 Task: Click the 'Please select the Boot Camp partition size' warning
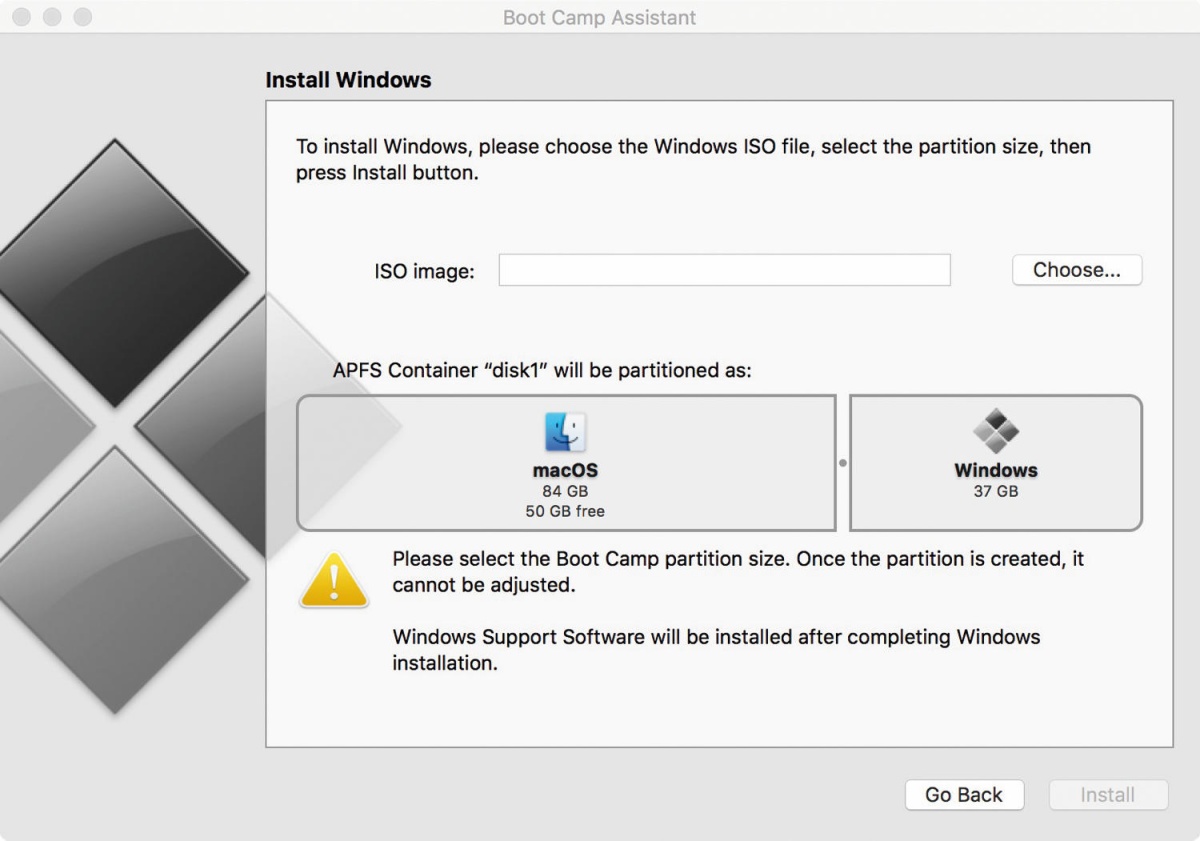pos(738,572)
